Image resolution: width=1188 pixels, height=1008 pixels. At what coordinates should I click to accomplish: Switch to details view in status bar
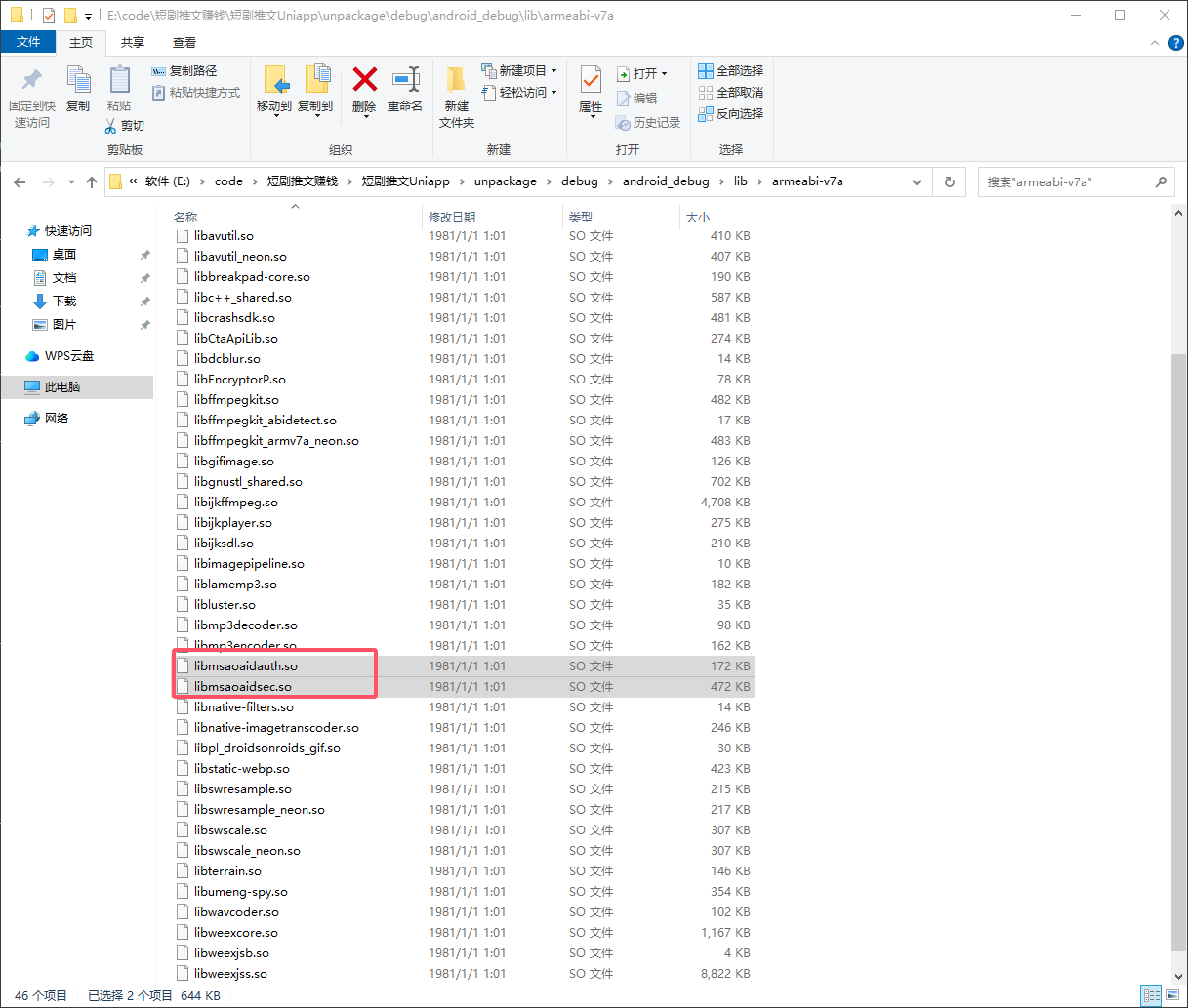coord(1152,995)
